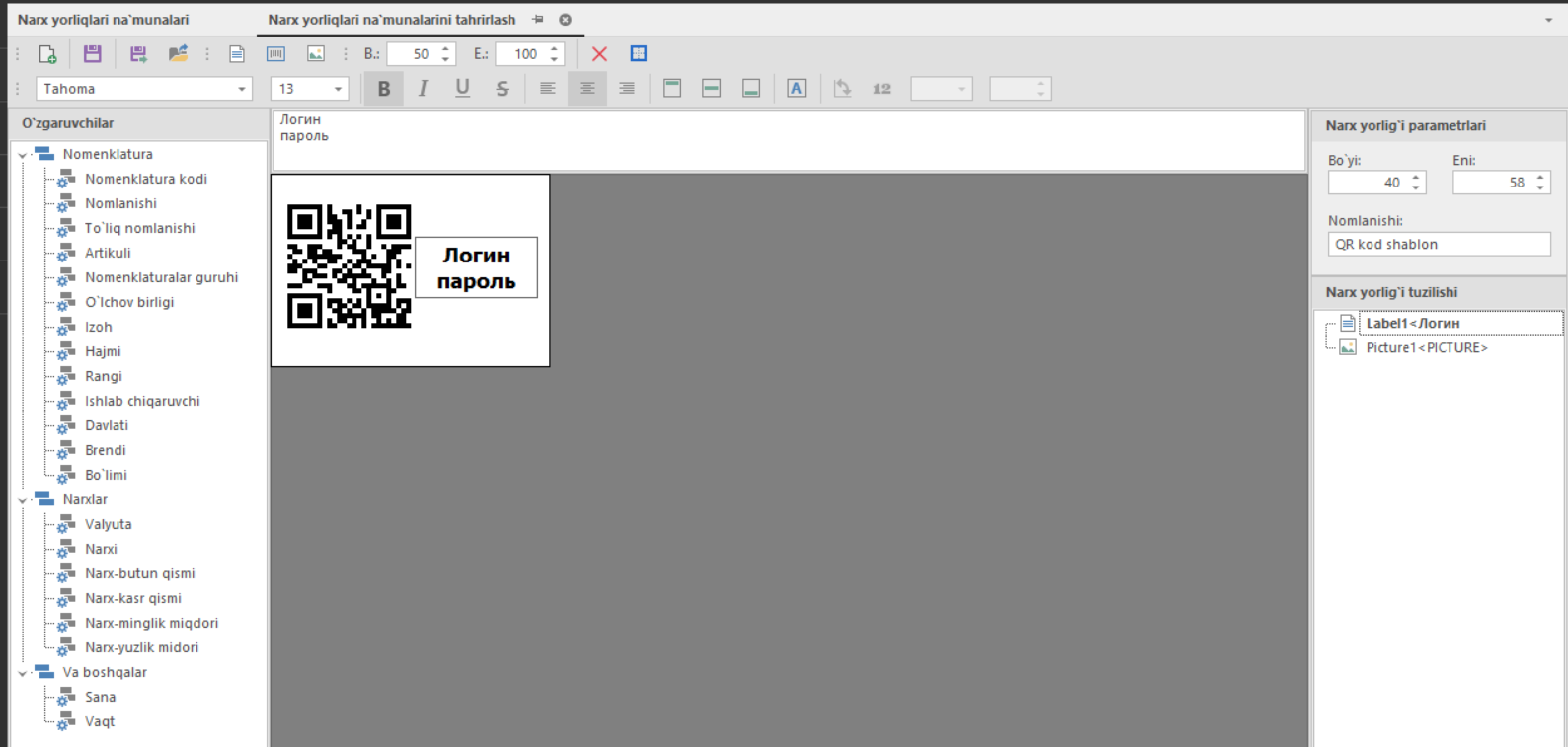Collapse the 'Va boshqalar' tree node

(22, 673)
